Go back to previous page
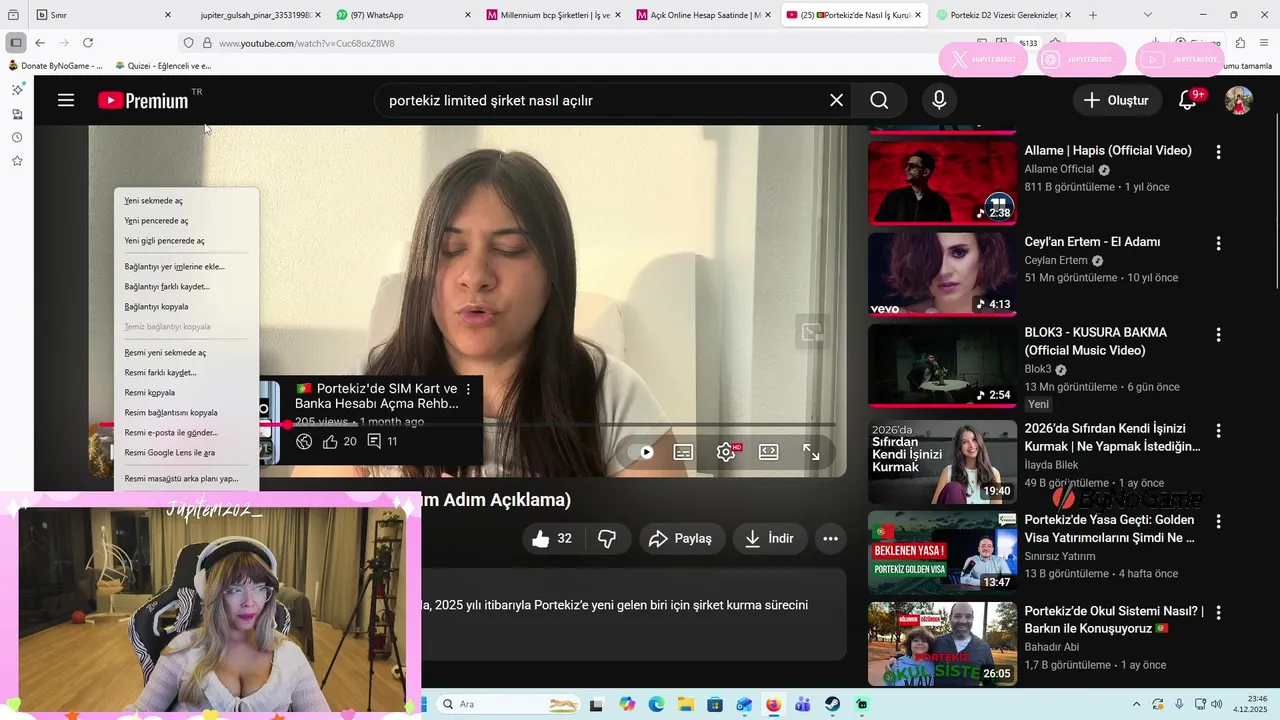 [x=40, y=43]
